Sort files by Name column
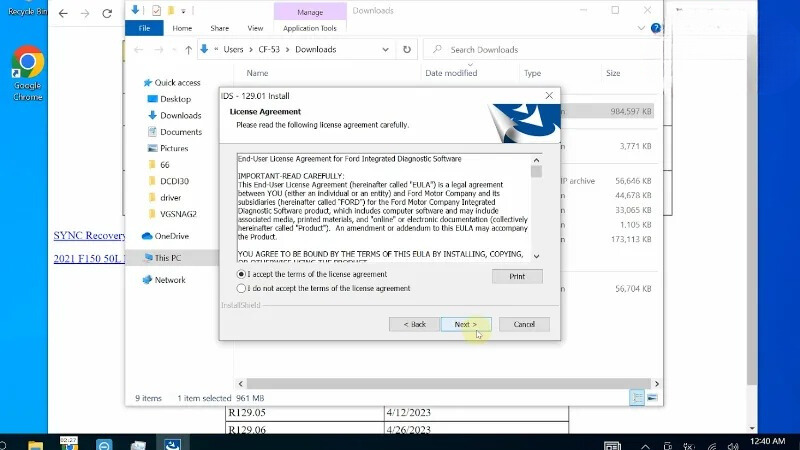This screenshot has width=800, height=450. coord(257,73)
